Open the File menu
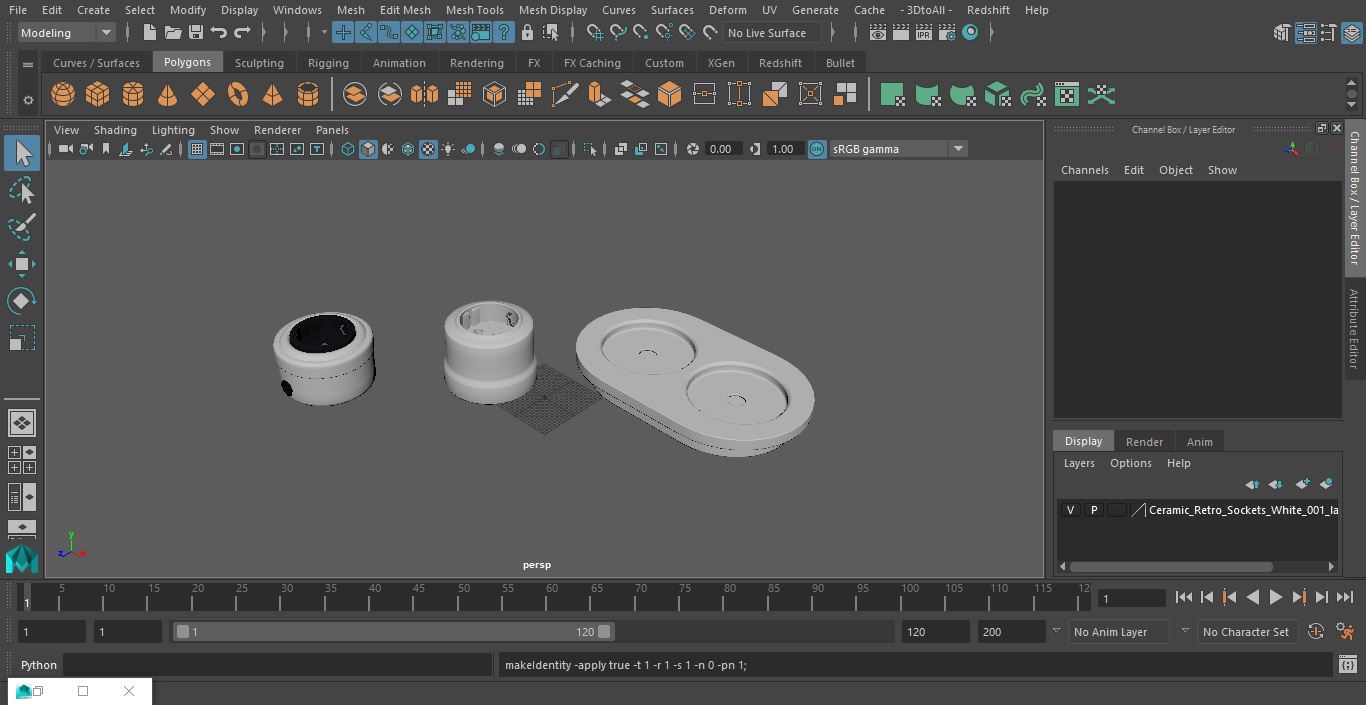 (18, 10)
